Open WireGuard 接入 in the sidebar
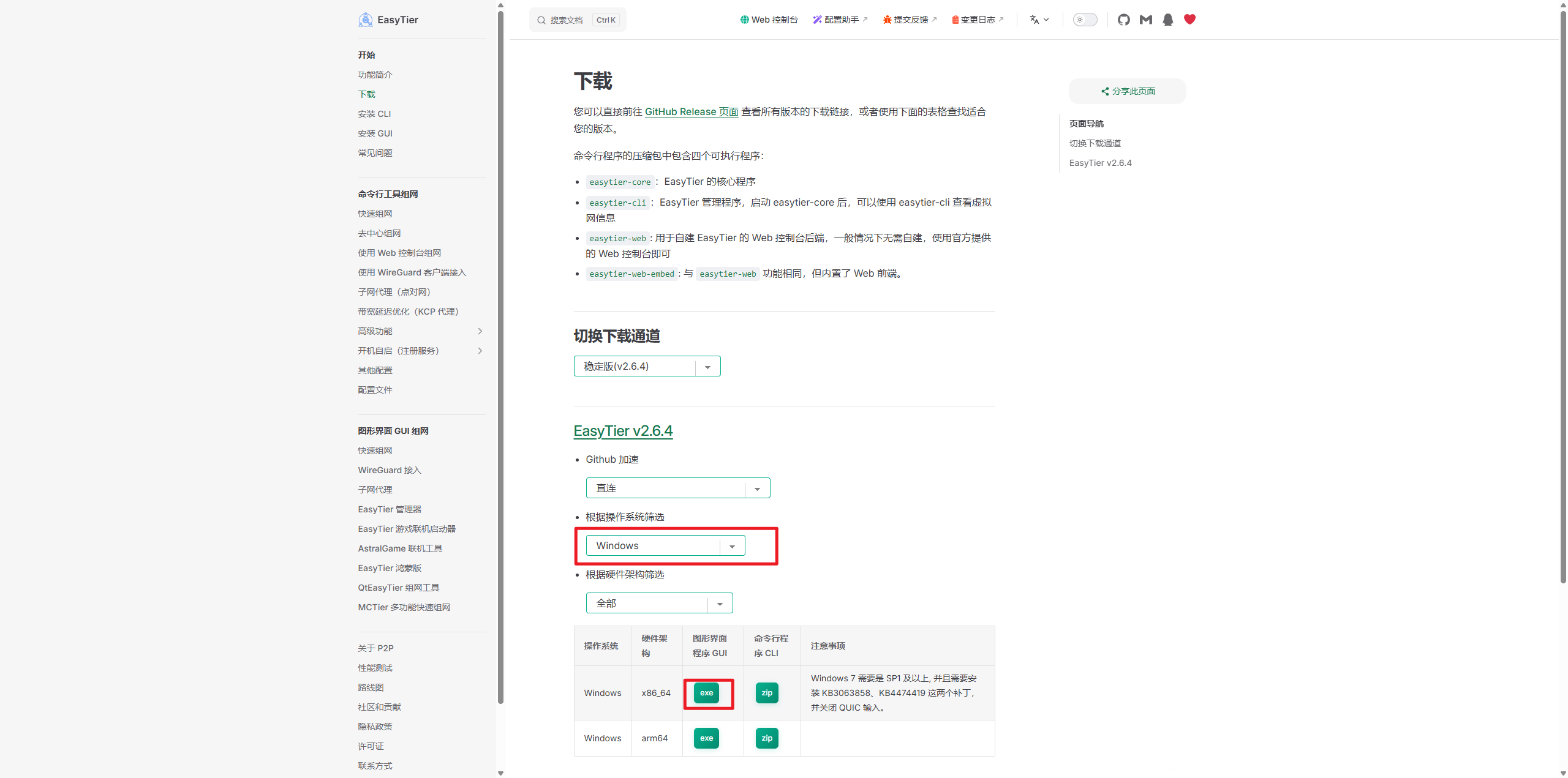Image resolution: width=1568 pixels, height=778 pixels. (390, 470)
